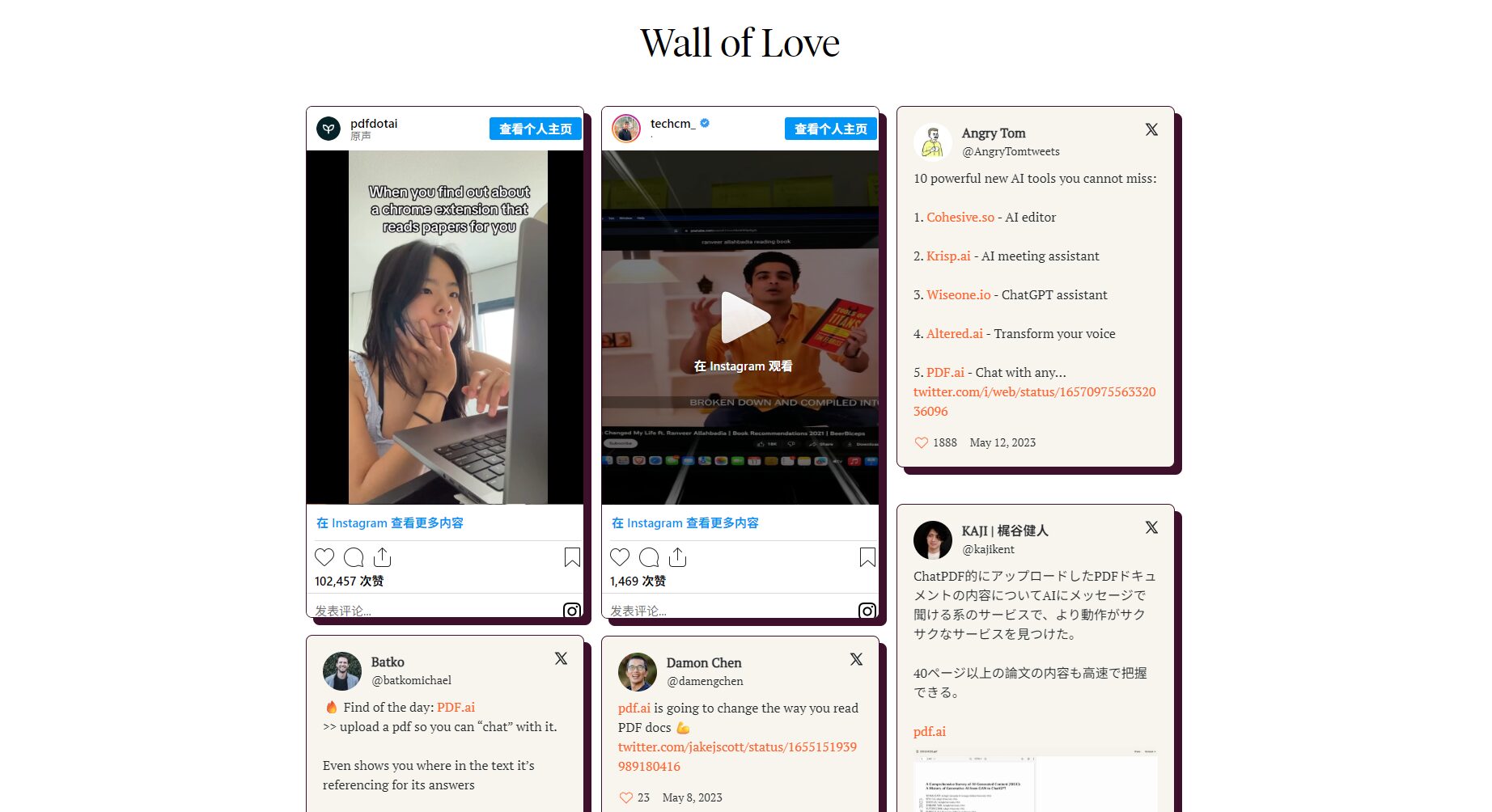
Task: Like the pdfdotai Instagram post
Action: [x=324, y=557]
